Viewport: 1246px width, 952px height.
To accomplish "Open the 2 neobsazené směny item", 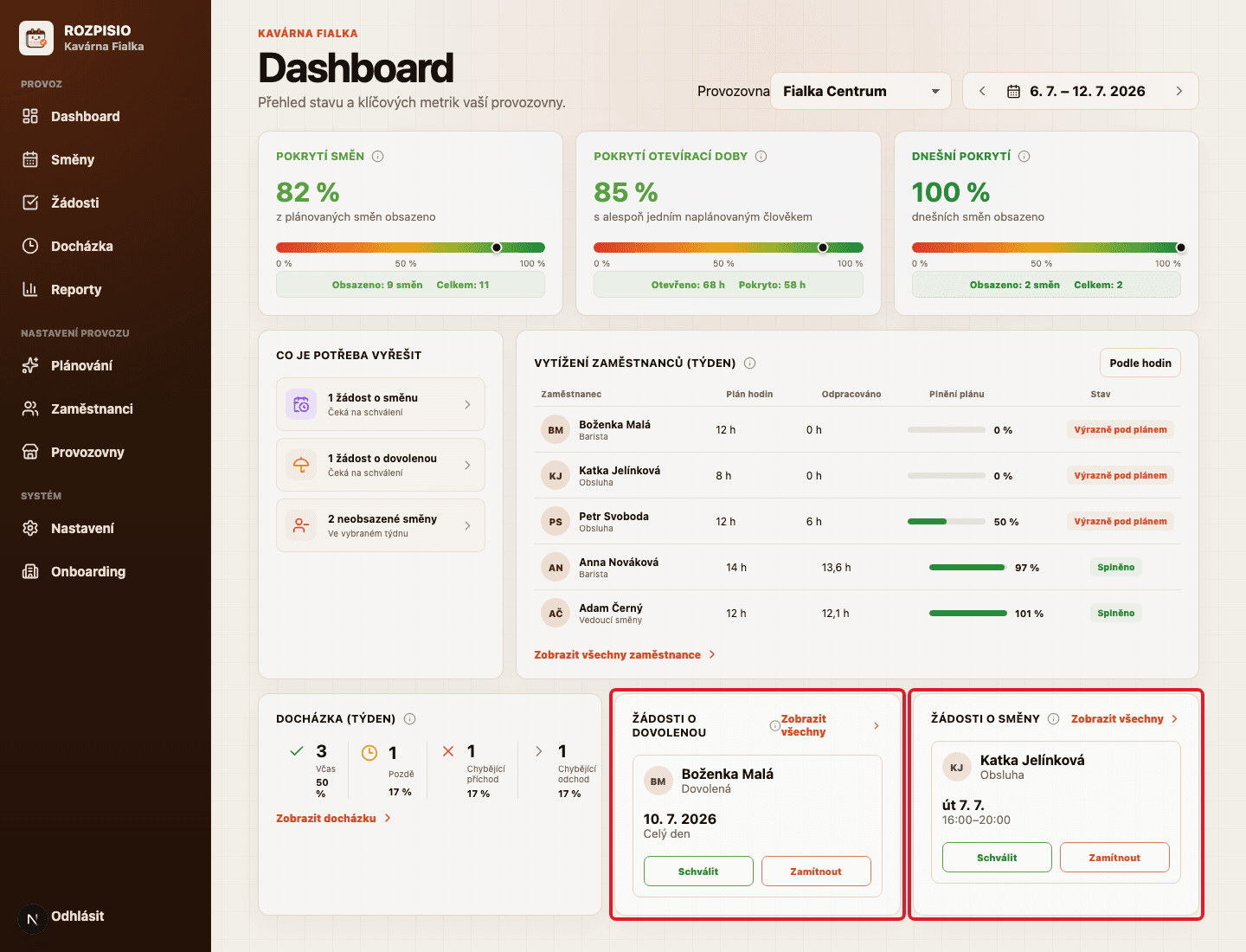I will [381, 525].
